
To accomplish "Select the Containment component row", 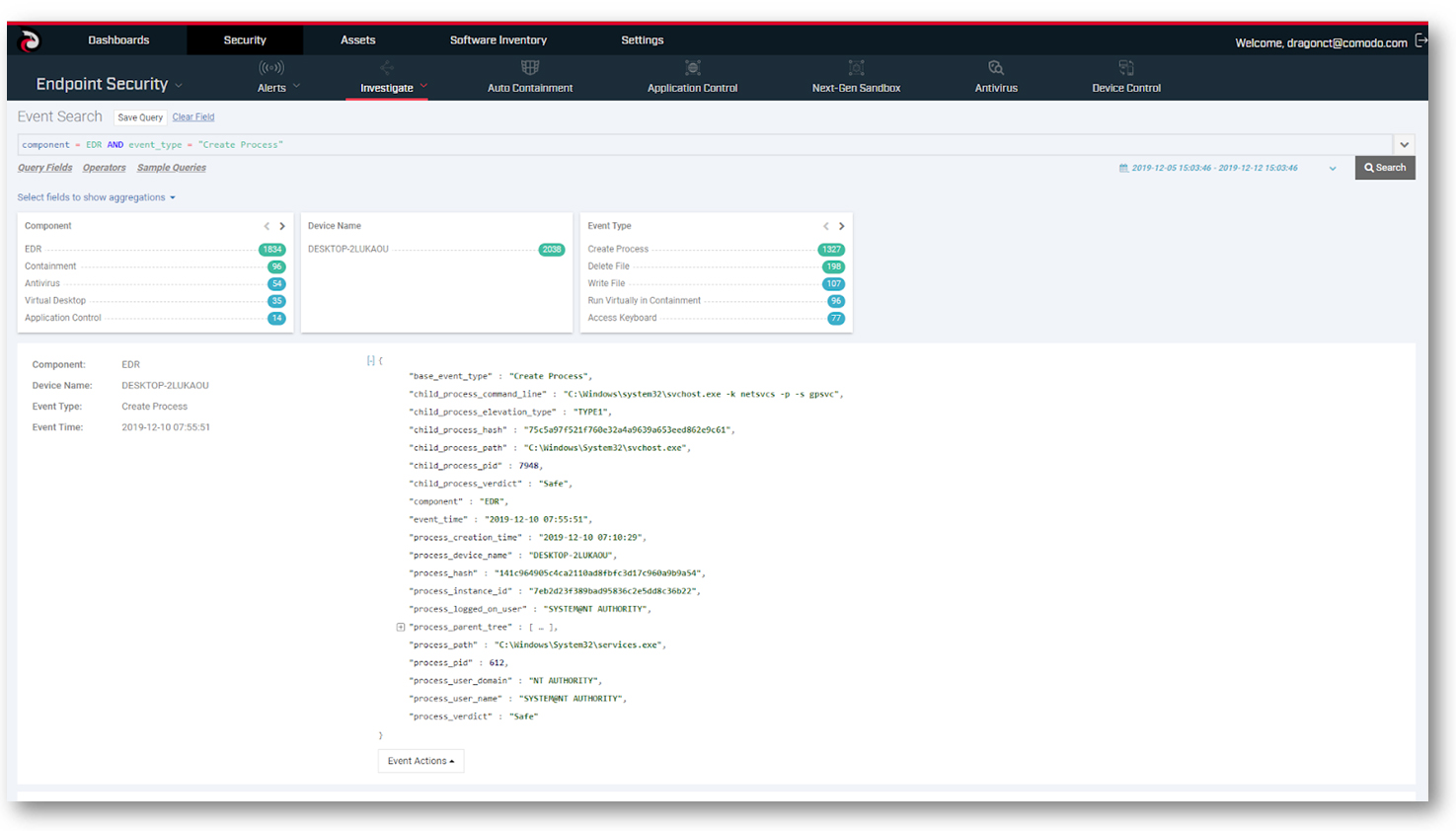I will pos(155,266).
